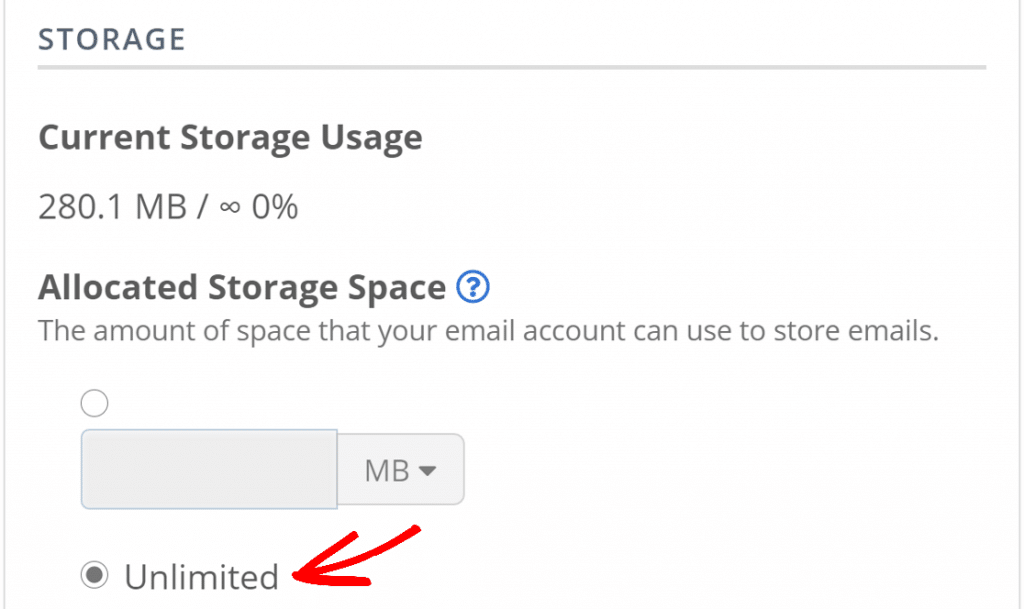Click the storage usage percentage display

click(278, 206)
